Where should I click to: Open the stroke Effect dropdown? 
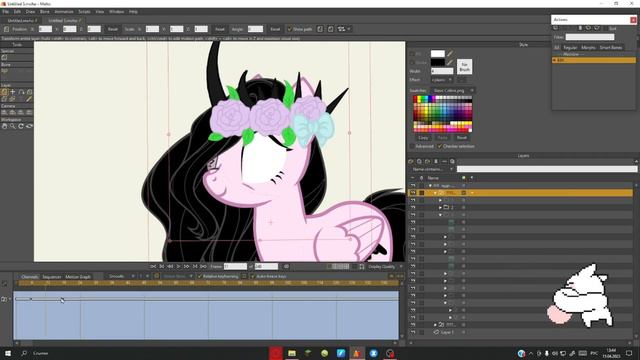coord(442,80)
